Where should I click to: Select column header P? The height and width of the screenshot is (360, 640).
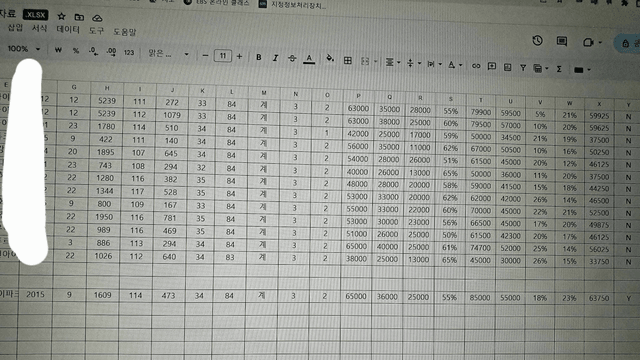[358, 96]
